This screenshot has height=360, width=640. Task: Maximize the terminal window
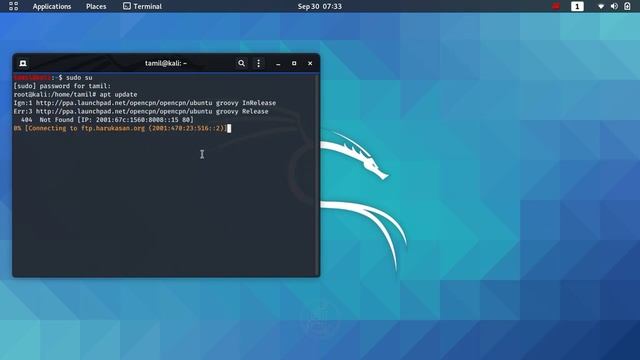point(294,63)
